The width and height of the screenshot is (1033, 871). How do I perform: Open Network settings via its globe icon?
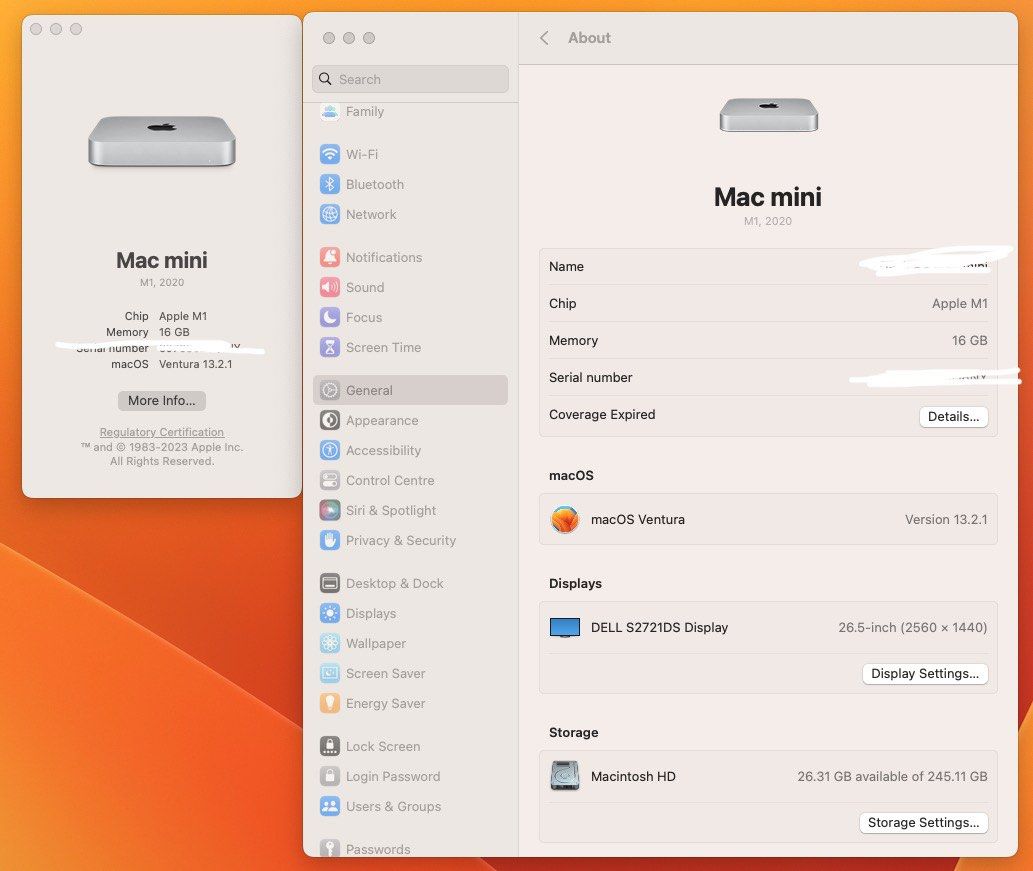330,214
